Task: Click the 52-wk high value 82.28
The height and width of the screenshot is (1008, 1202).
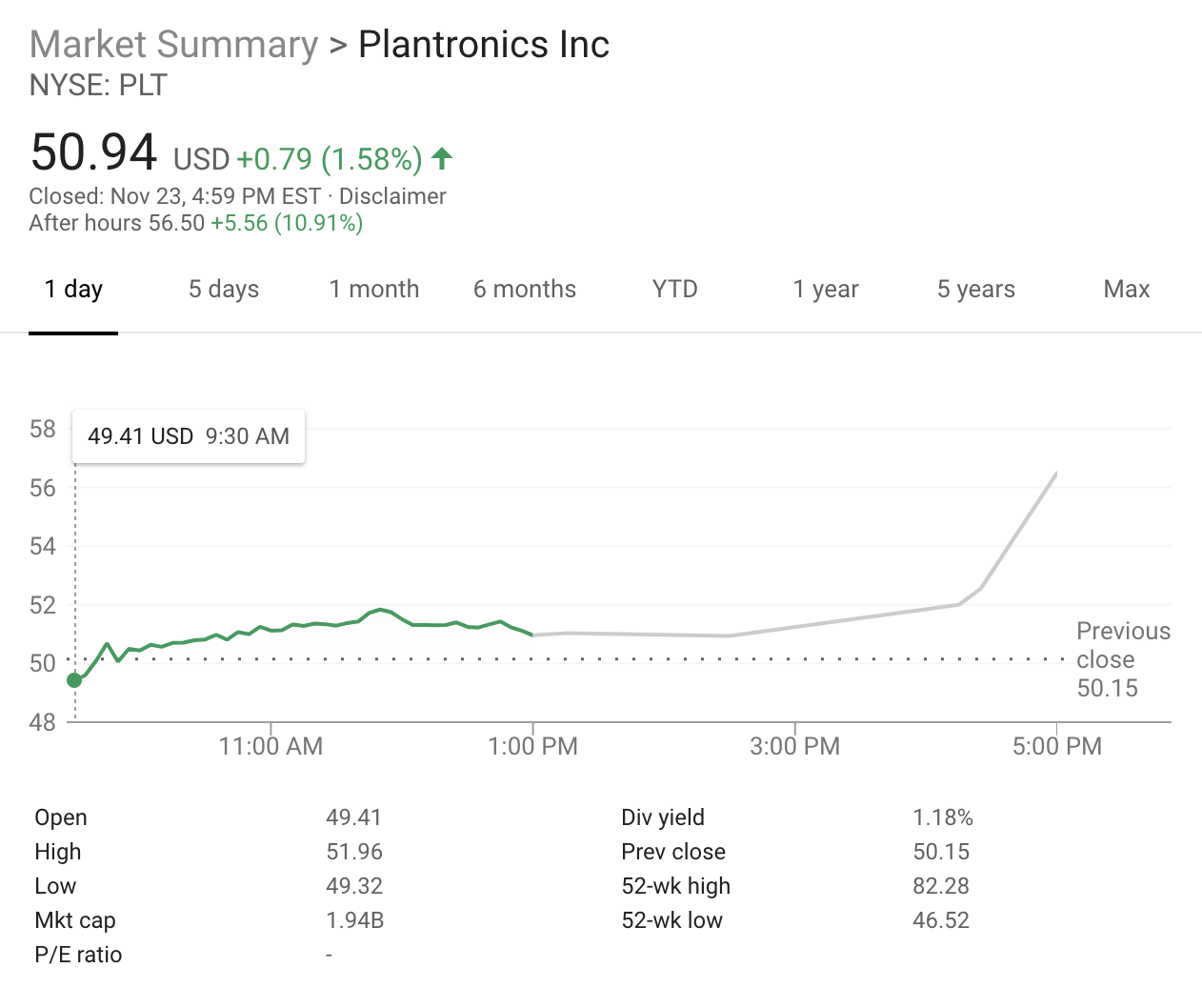Action: click(x=941, y=886)
